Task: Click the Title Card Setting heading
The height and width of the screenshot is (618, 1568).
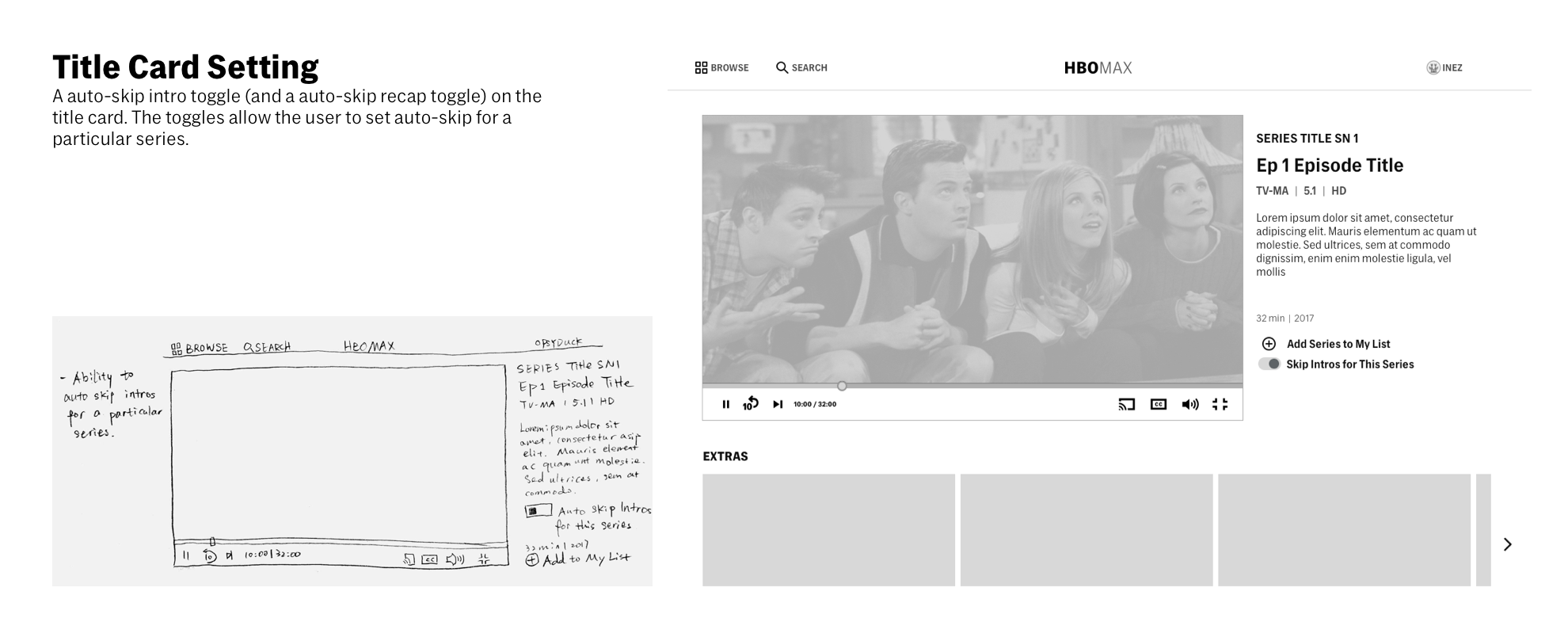Action: (185, 67)
